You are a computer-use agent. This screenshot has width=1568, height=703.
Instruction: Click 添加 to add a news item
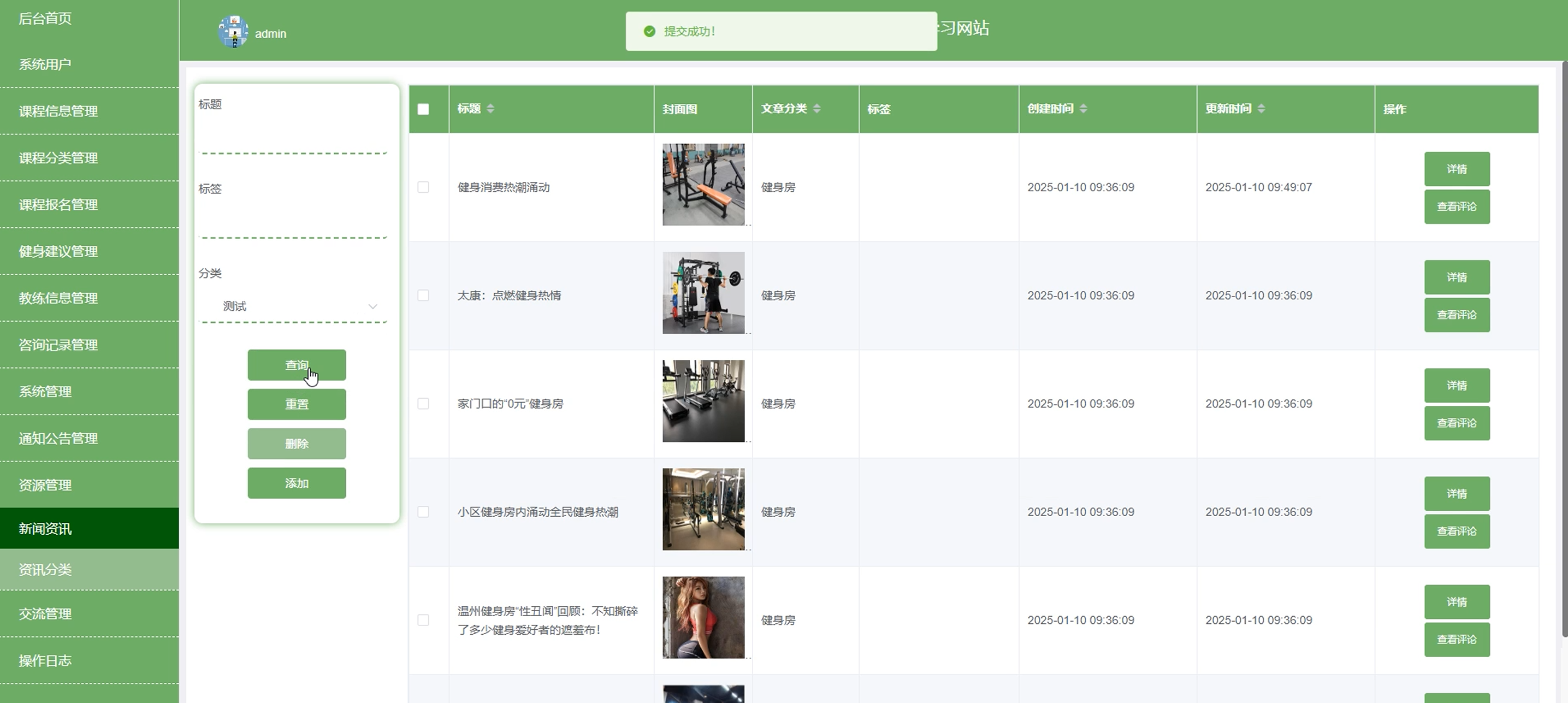297,483
